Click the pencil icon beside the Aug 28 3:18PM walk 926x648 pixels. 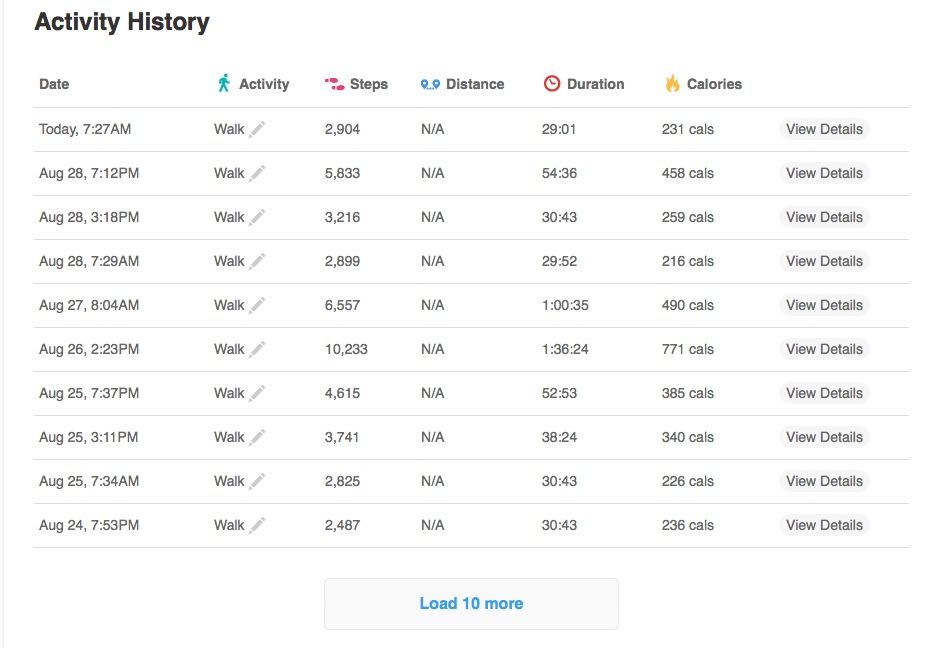point(257,217)
